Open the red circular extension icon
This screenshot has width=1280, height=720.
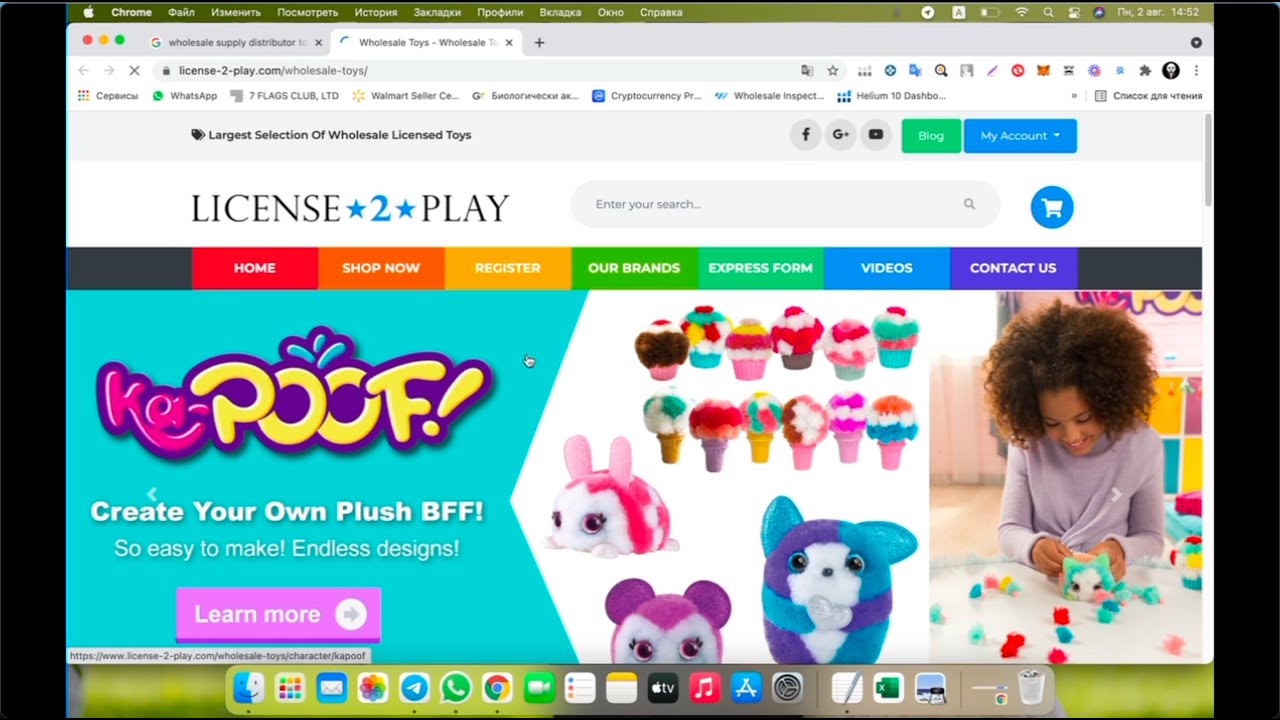point(1018,71)
